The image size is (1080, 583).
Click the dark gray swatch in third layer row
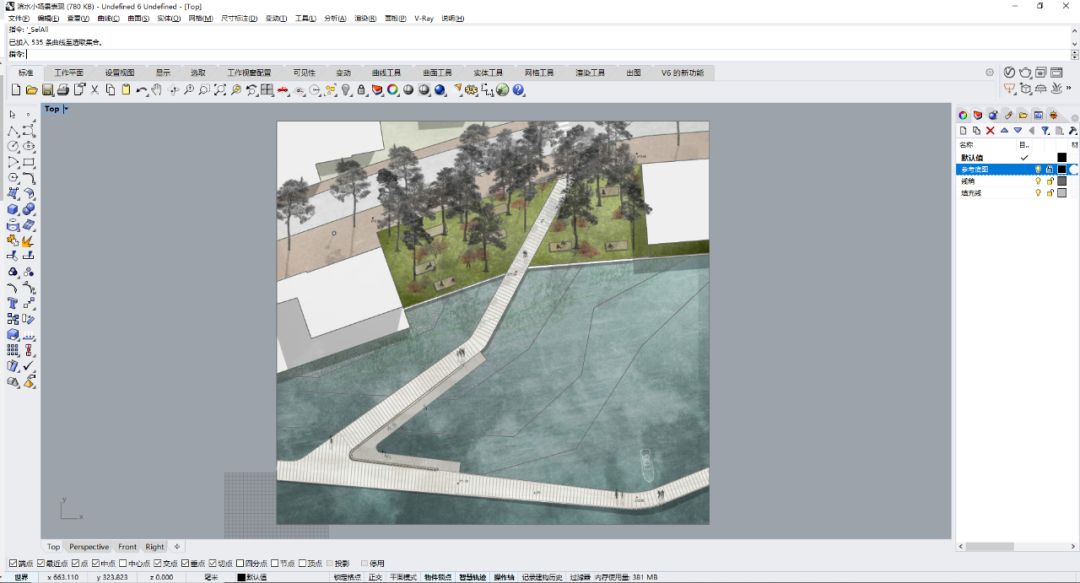1061,181
